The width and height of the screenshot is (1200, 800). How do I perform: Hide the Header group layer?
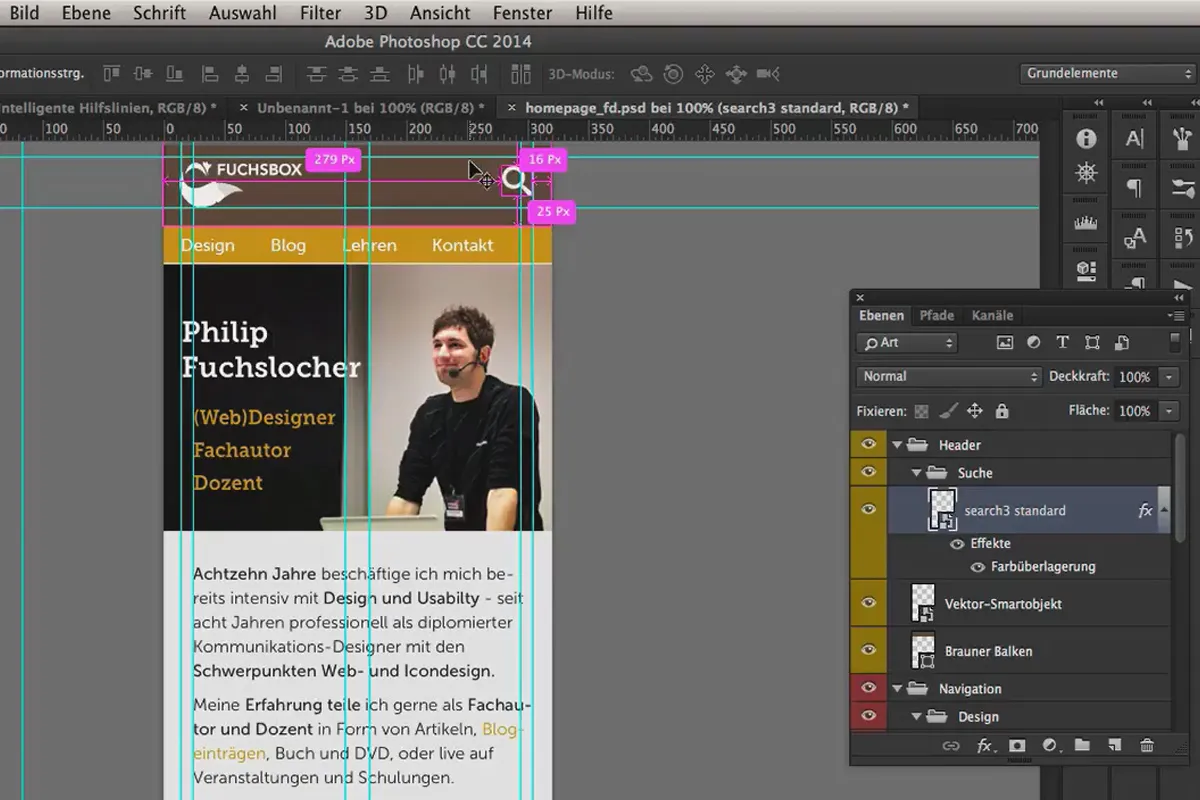click(x=868, y=445)
